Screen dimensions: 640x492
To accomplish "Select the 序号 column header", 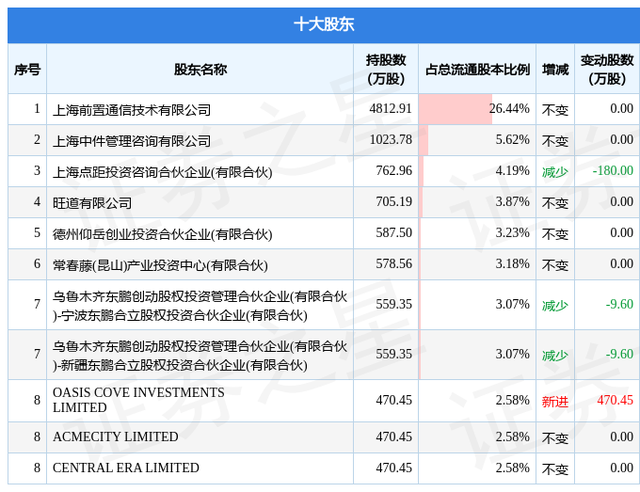I will click(x=27, y=69).
